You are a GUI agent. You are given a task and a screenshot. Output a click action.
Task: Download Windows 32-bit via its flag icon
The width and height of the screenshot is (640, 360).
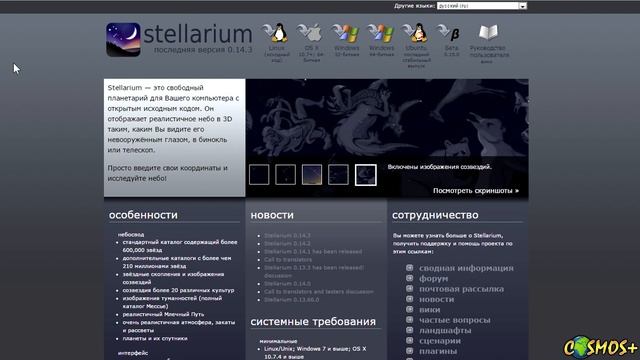tap(346, 33)
